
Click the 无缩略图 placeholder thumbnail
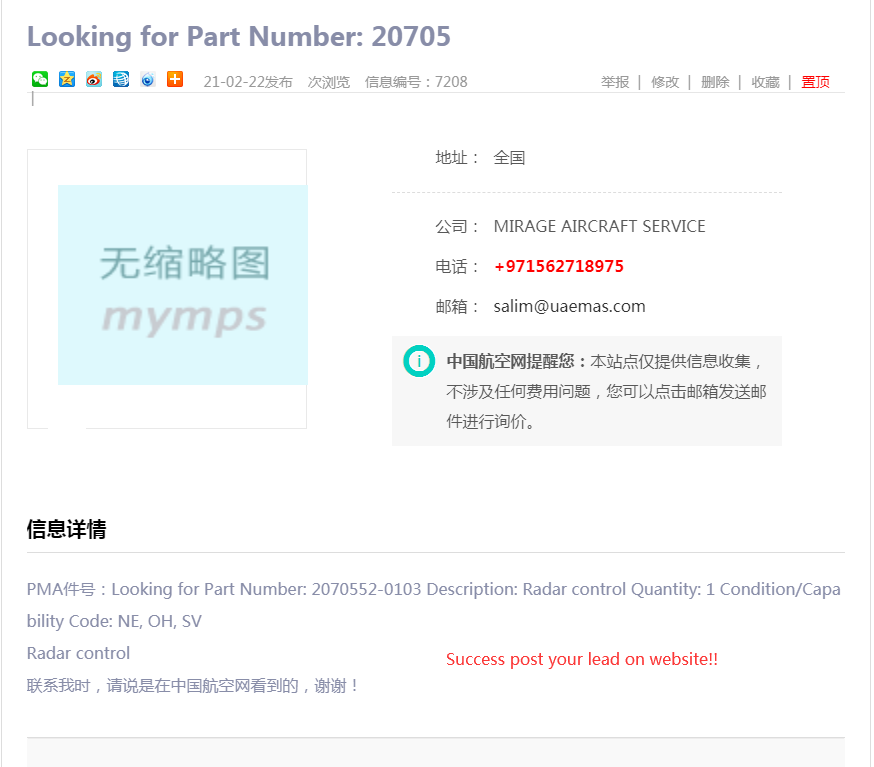182,285
